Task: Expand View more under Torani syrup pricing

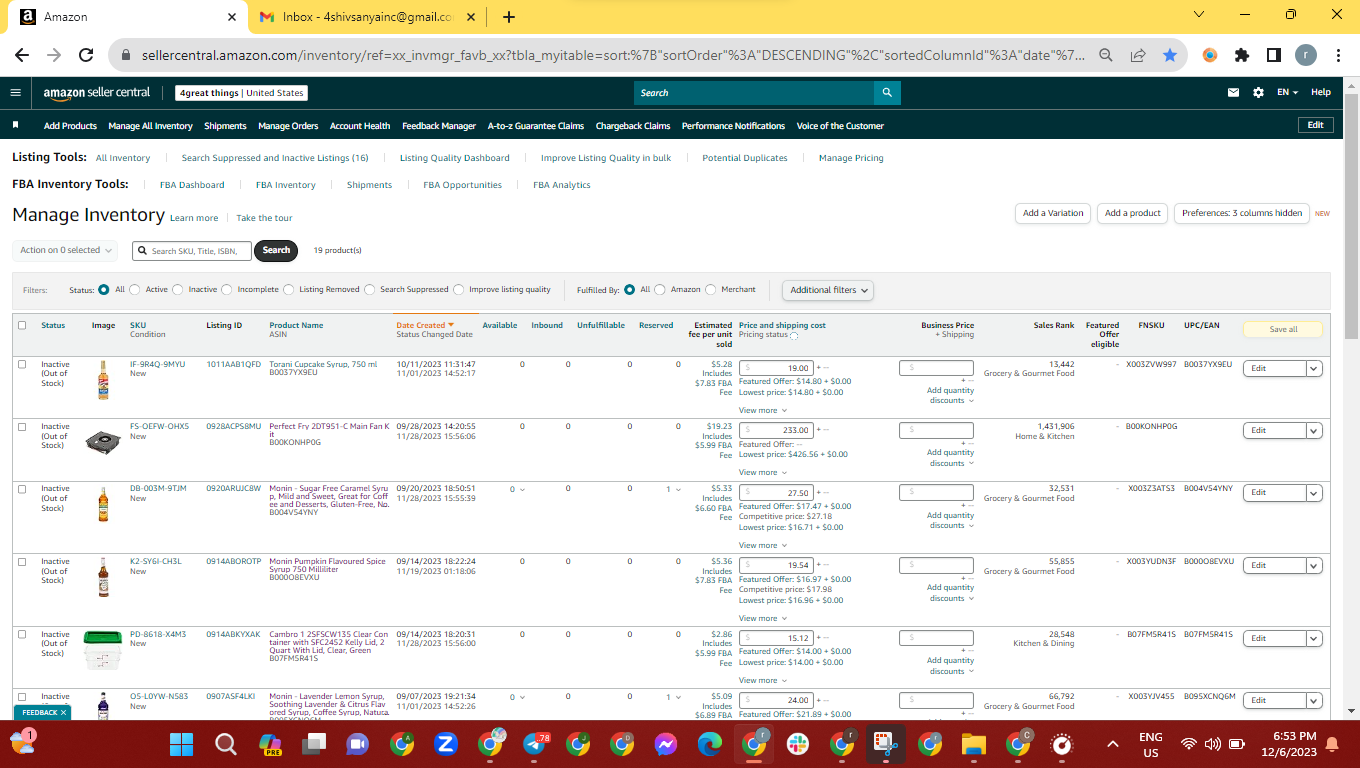Action: coord(762,410)
